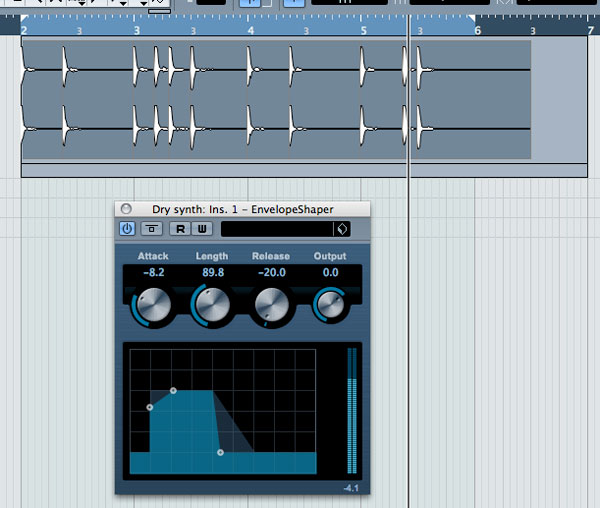
Task: Click bar 6 on the ruler
Action: click(478, 30)
